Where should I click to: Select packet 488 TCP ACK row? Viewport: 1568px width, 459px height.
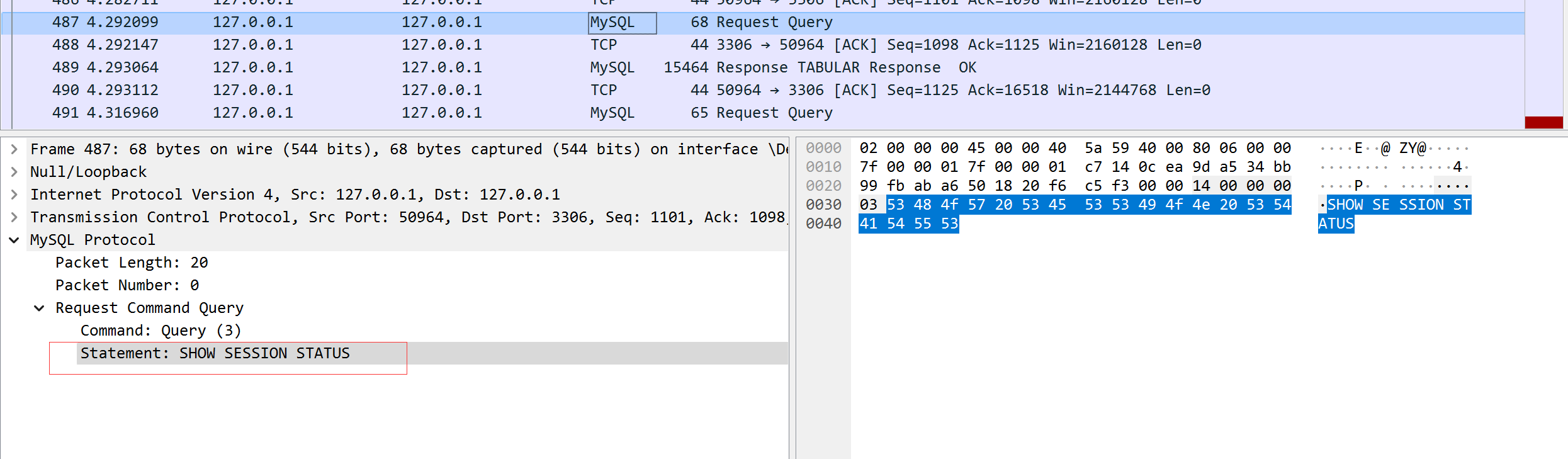[x=762, y=45]
